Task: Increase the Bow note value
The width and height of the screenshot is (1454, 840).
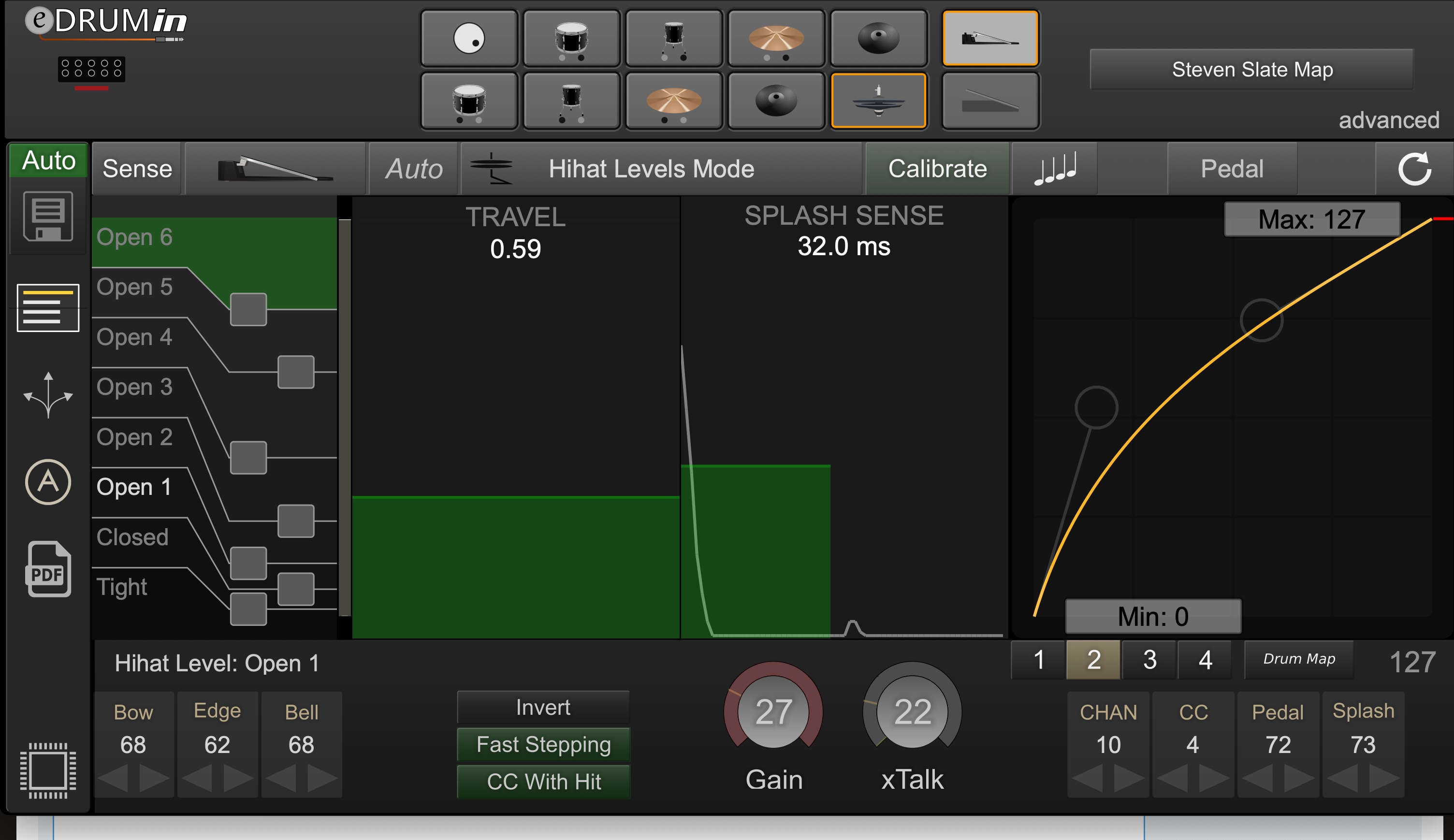Action: tap(154, 779)
